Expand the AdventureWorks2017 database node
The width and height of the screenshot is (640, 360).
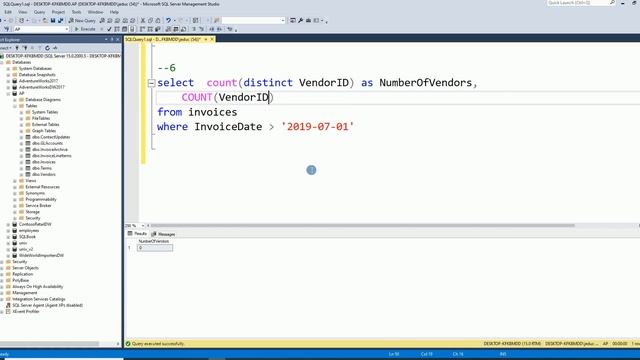pos(8,81)
